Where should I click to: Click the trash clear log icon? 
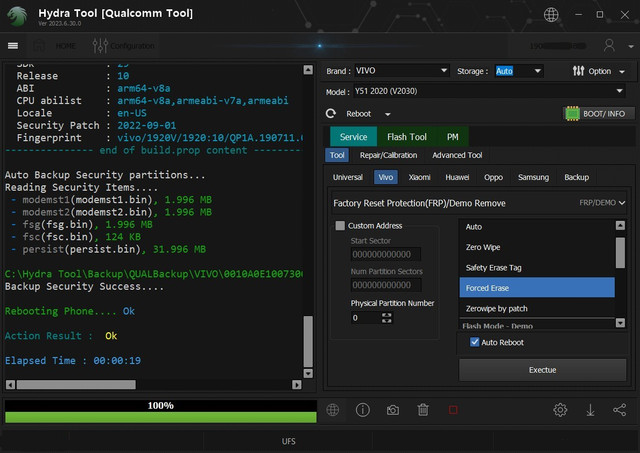[423, 409]
